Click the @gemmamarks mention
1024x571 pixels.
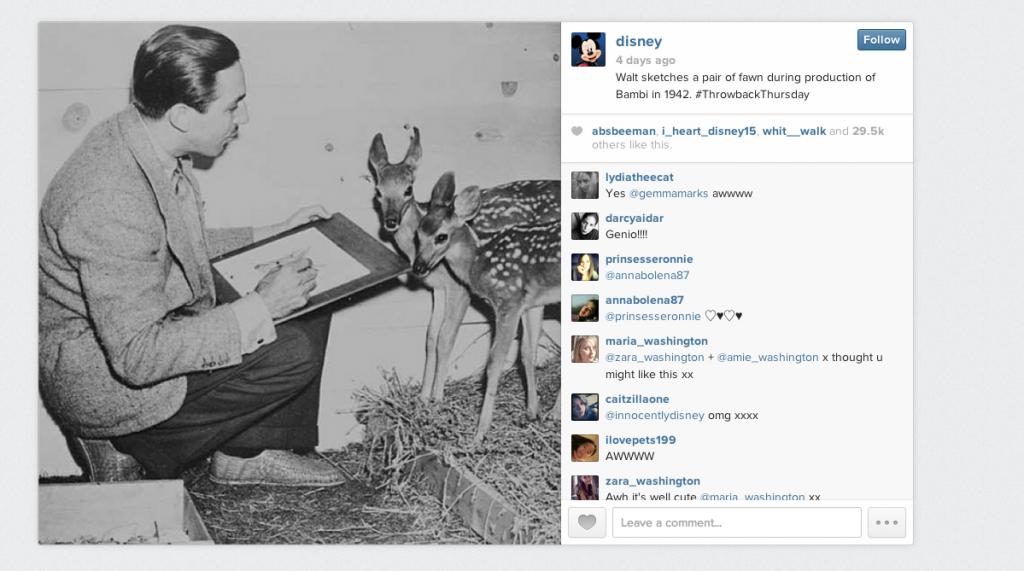point(668,193)
